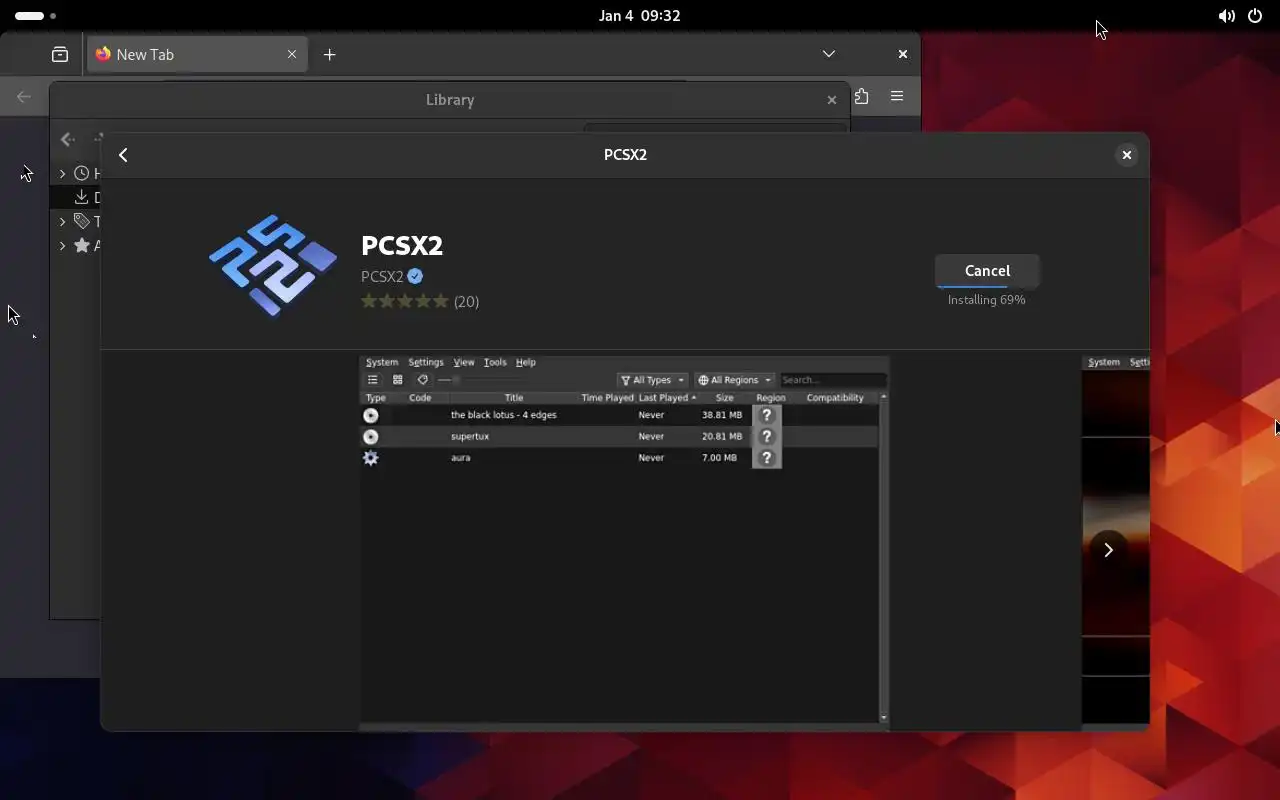Switch to the New Tab tab in Firefox
This screenshot has width=1280, height=800.
coord(197,54)
